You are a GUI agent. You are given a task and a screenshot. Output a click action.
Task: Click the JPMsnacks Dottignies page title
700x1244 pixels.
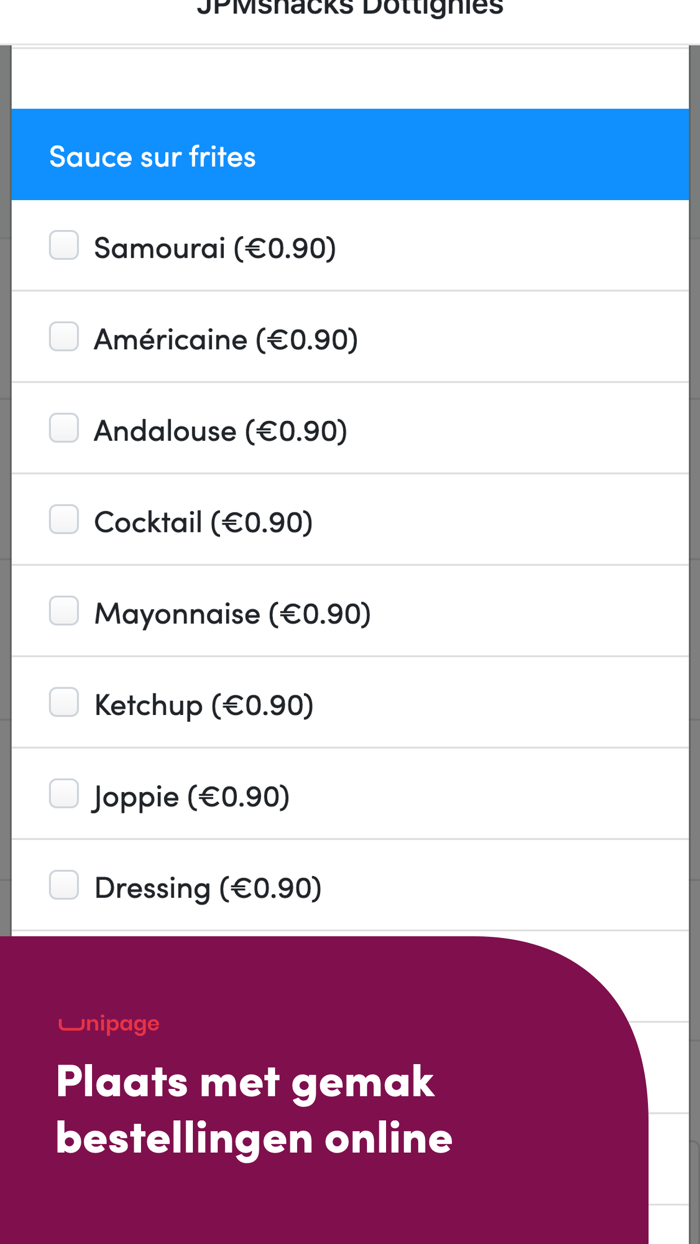tap(350, 10)
